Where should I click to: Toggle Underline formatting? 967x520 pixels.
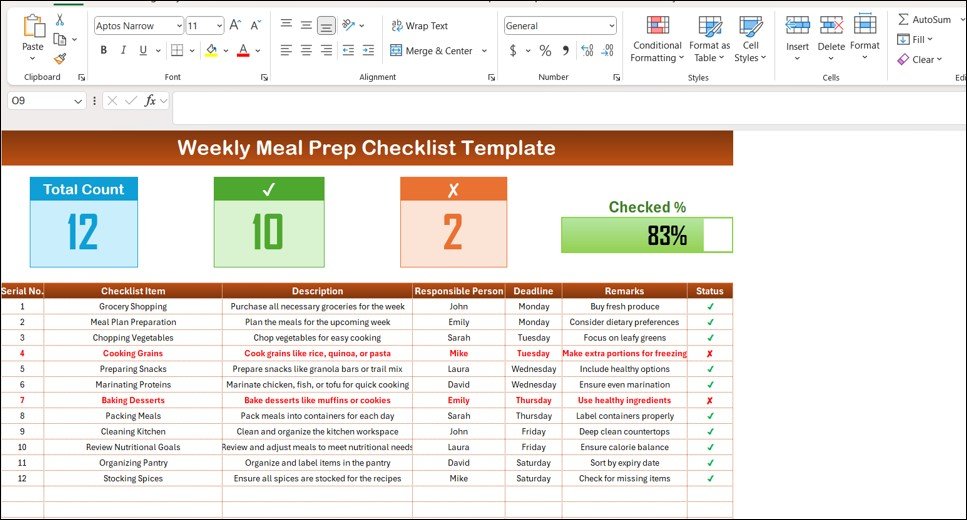(143, 51)
